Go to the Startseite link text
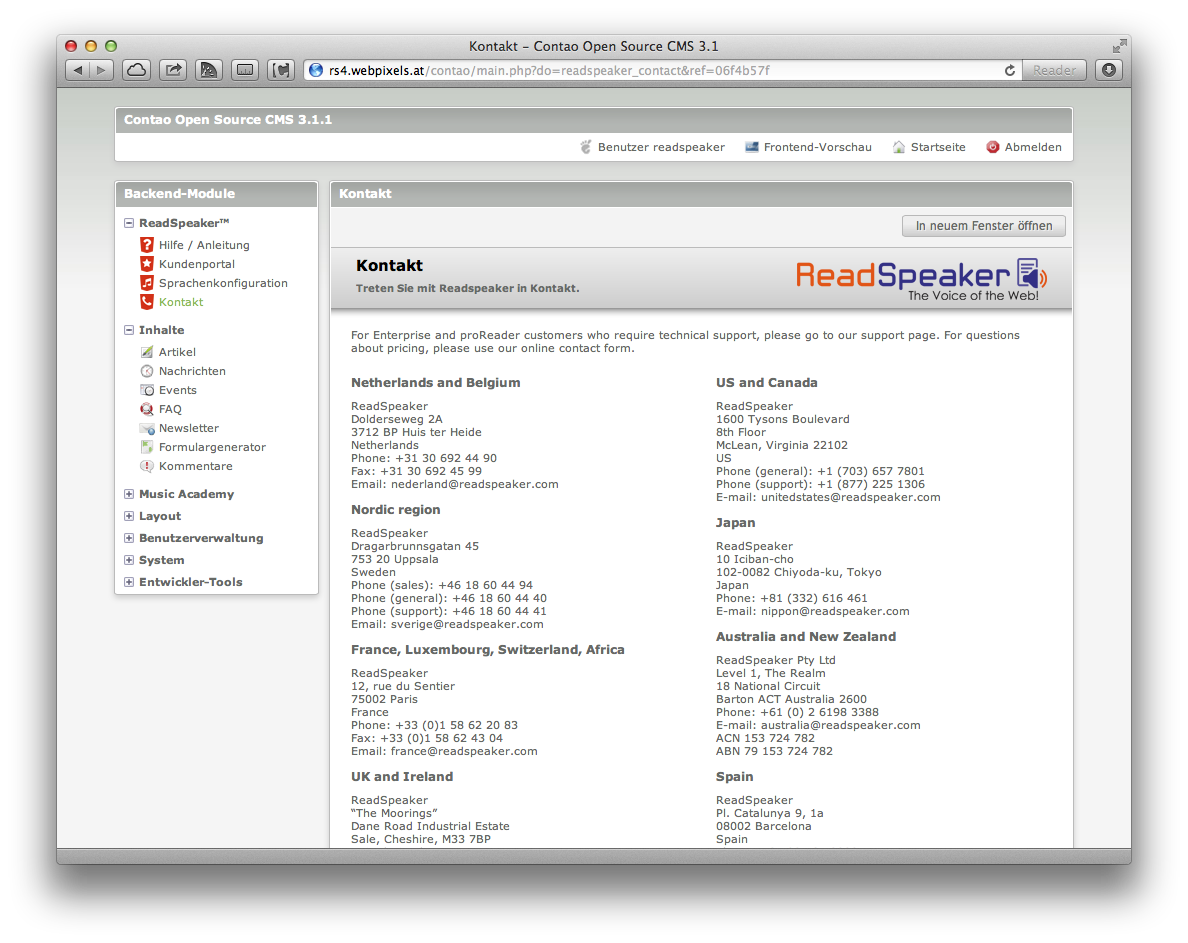 coord(938,147)
